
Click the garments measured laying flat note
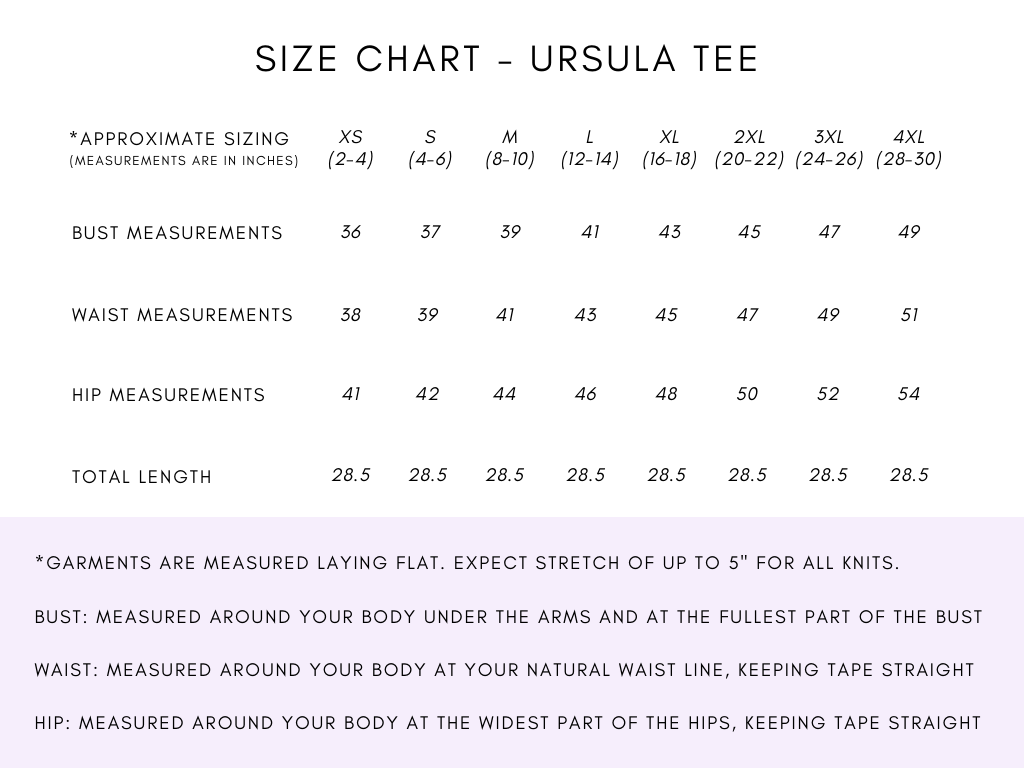pyautogui.click(x=467, y=563)
